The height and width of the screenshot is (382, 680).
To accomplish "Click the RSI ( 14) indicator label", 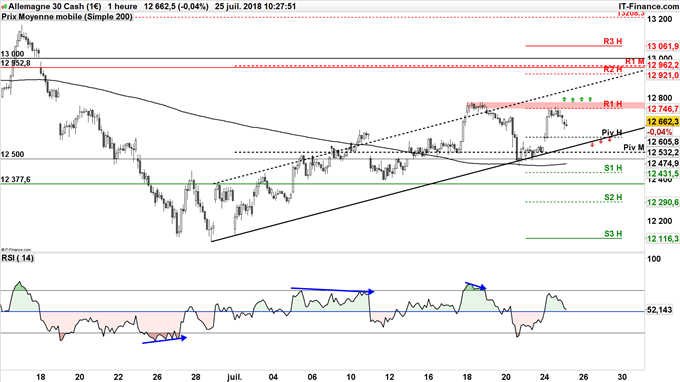I will [17, 258].
